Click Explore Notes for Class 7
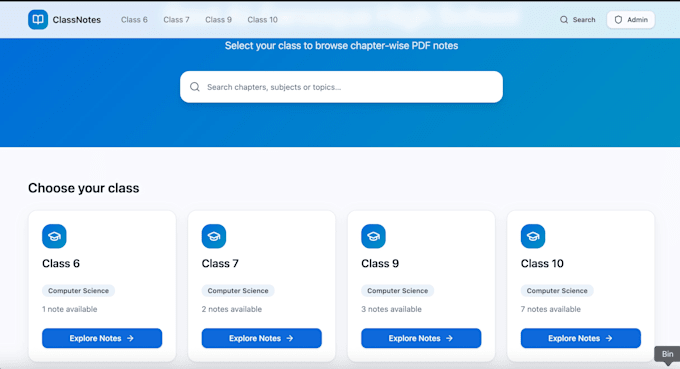 coord(262,338)
